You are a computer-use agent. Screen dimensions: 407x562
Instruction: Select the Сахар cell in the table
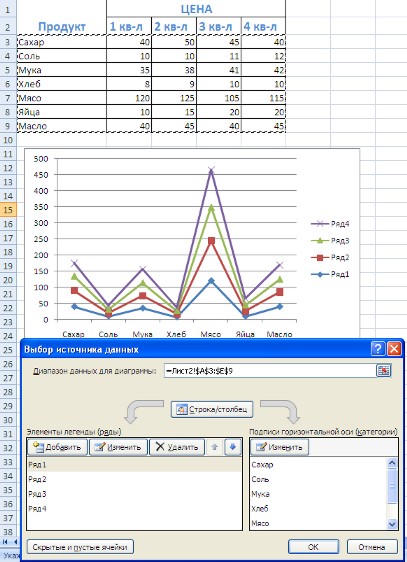click(62, 42)
